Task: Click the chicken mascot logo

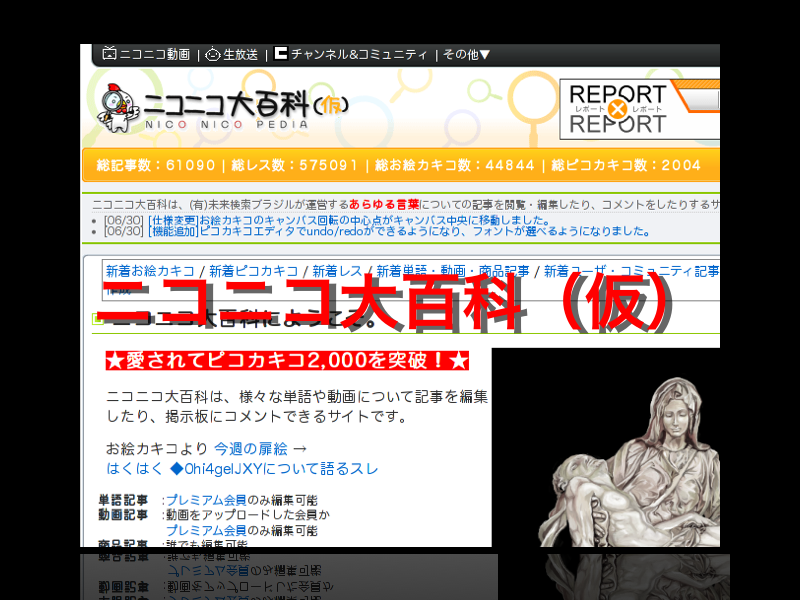Action: click(x=118, y=108)
